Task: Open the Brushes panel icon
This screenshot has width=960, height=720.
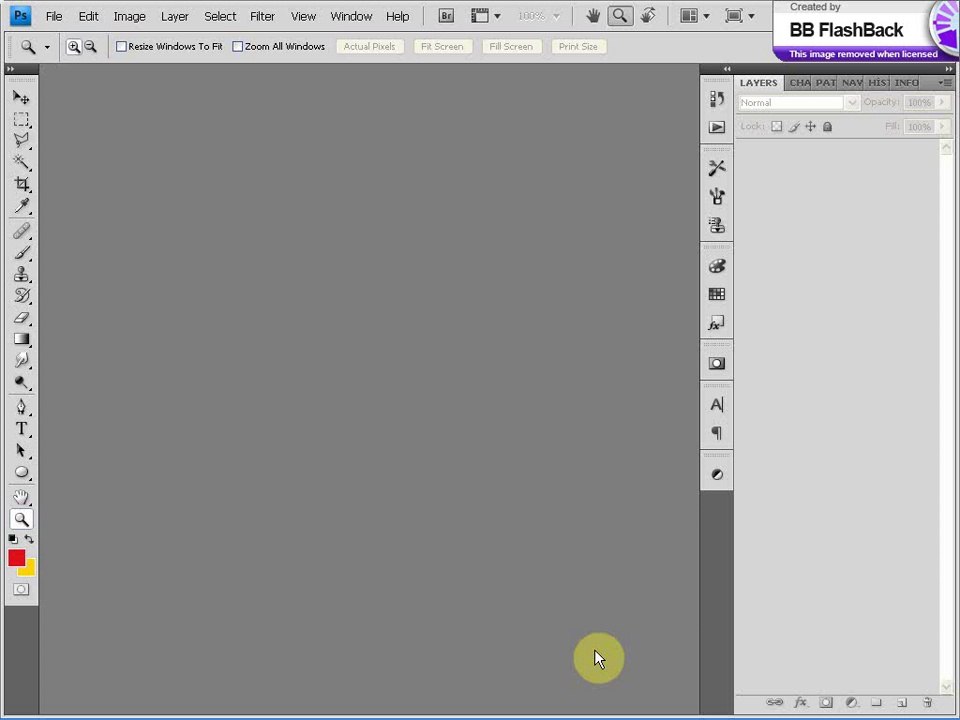Action: (716, 197)
